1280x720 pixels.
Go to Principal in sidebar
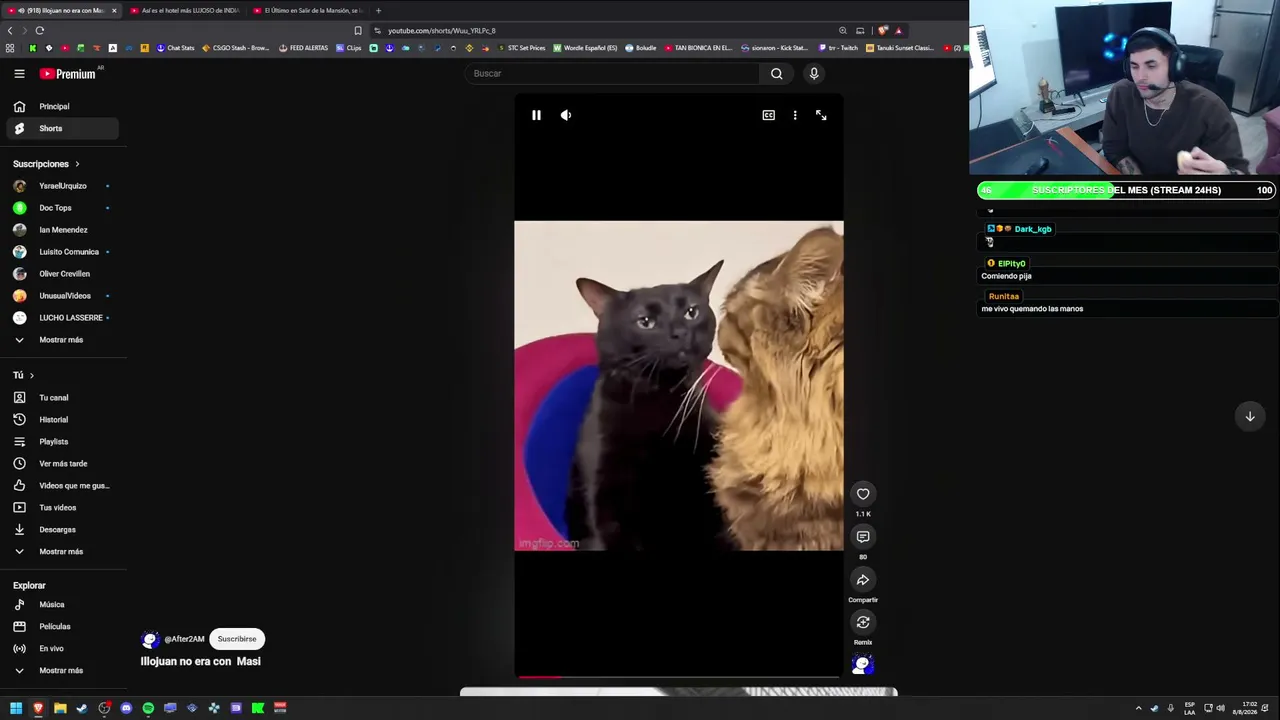point(63,107)
